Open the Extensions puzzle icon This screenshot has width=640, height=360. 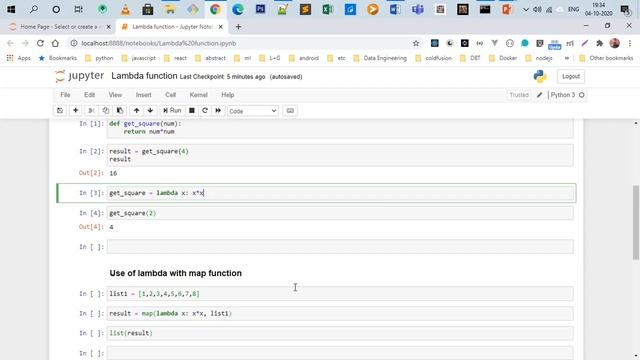pyautogui.click(x=600, y=43)
